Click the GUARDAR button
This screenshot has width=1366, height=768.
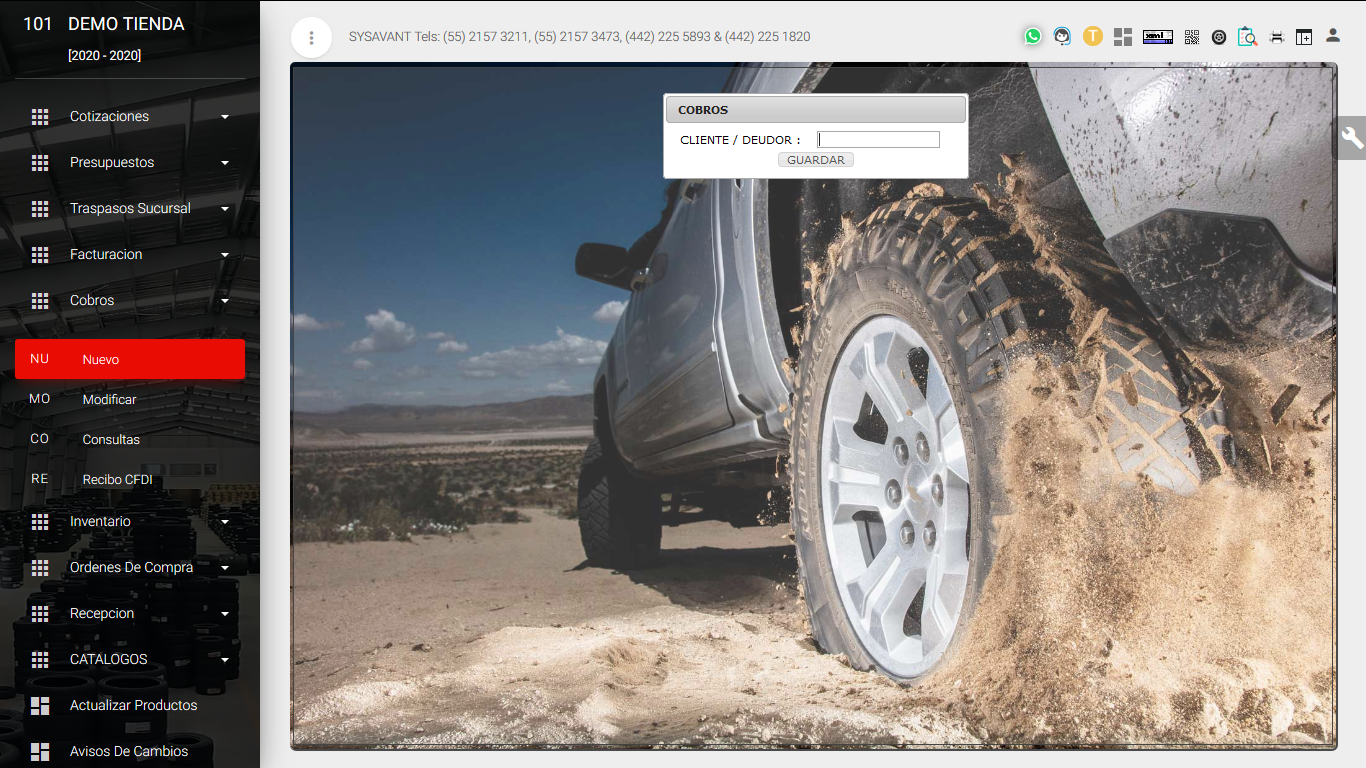816,160
